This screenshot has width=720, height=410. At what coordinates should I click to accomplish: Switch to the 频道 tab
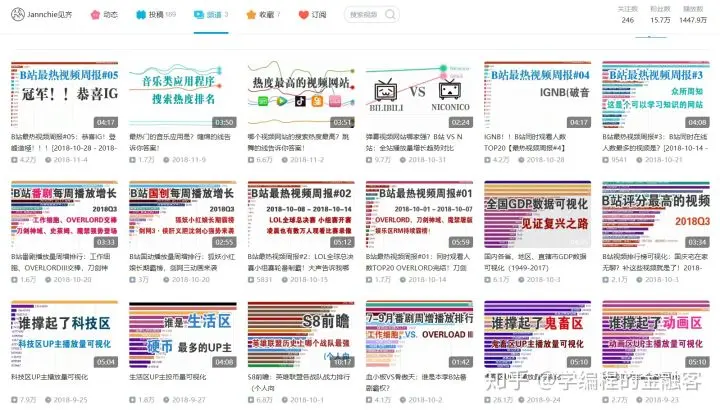click(x=211, y=15)
